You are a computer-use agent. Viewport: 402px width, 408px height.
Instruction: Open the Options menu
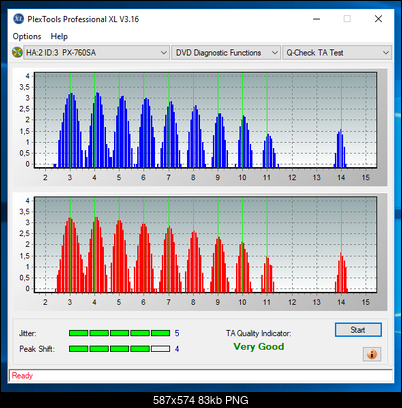27,36
